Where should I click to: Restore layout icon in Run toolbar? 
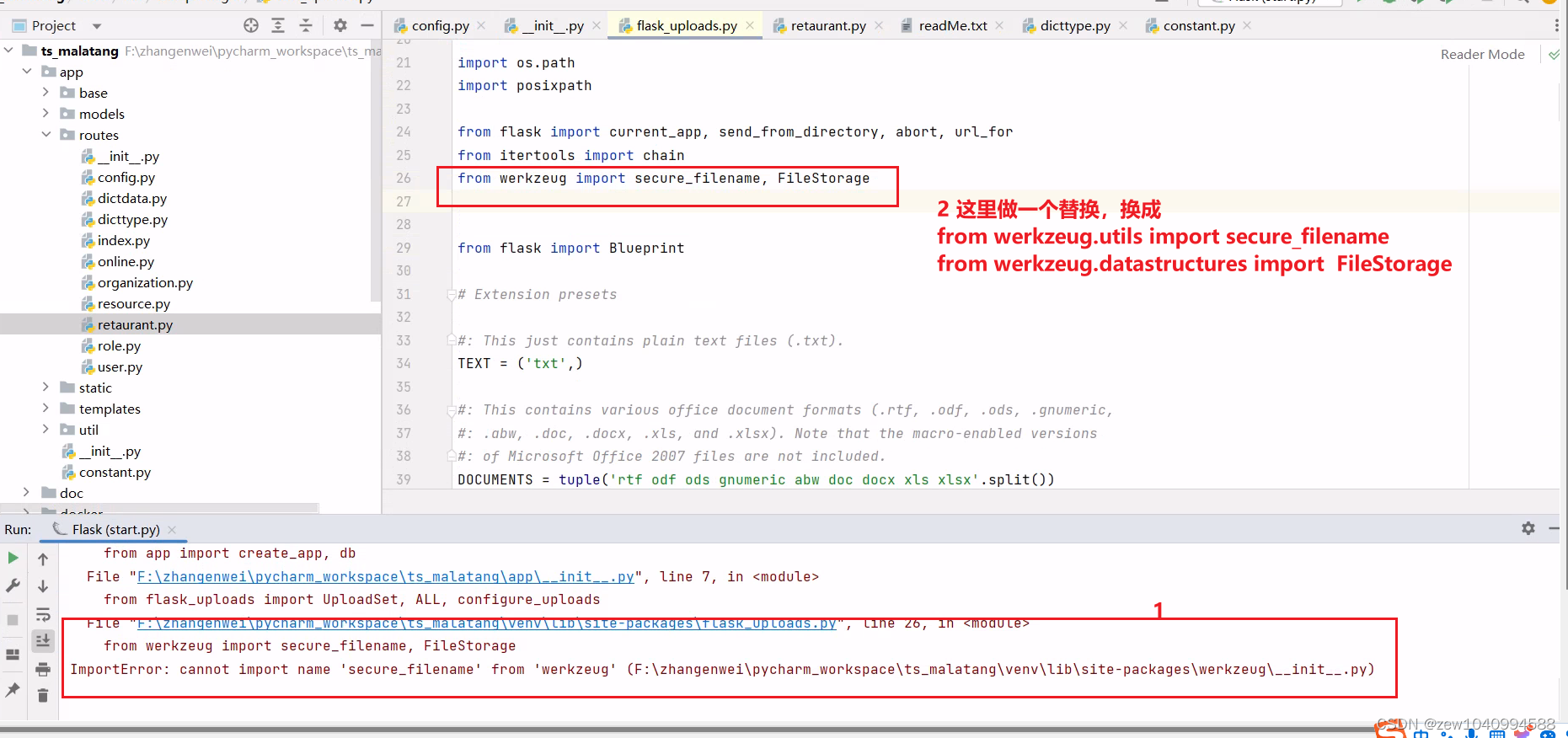tap(13, 655)
